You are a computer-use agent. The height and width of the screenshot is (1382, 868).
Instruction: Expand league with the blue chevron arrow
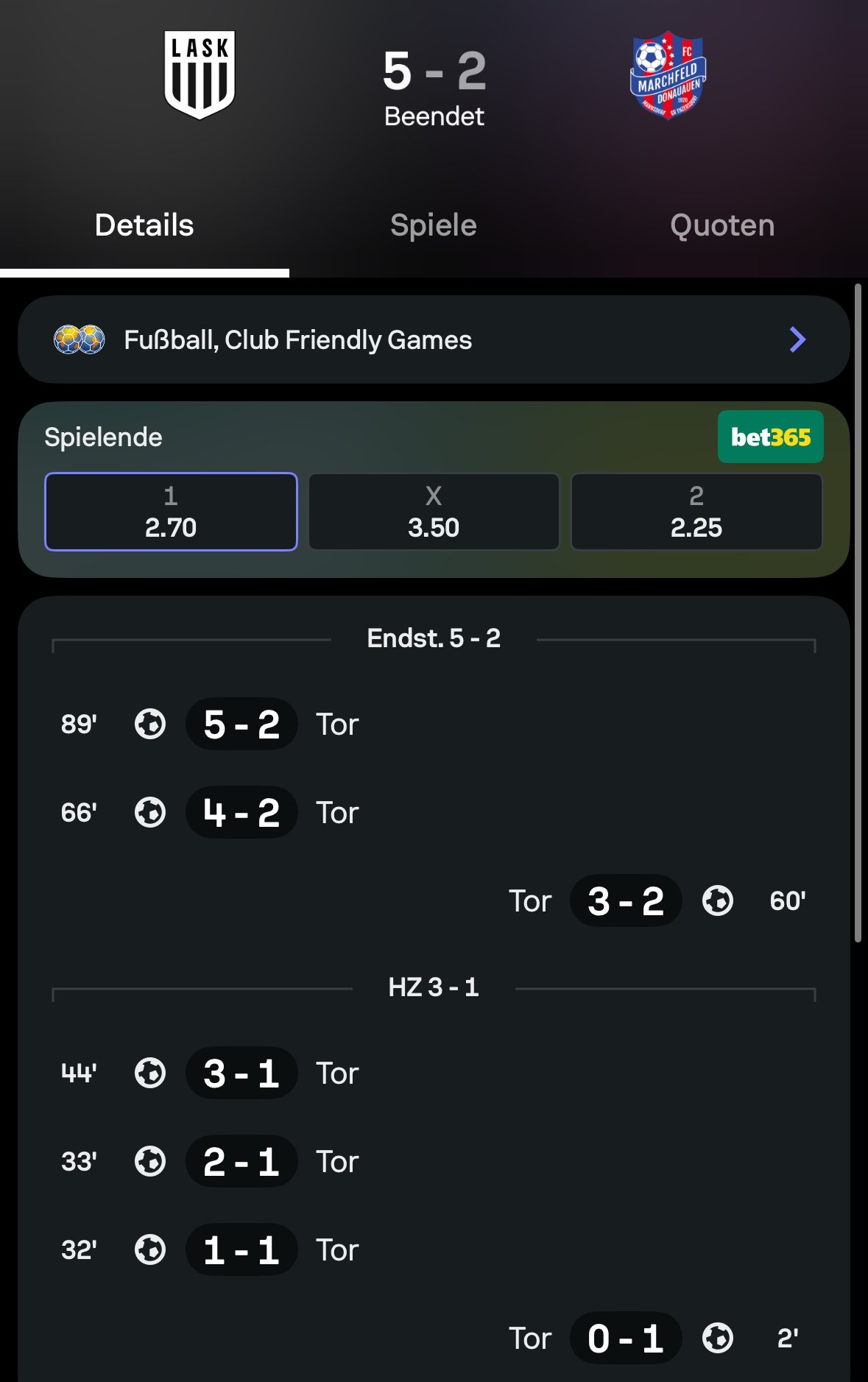tap(797, 339)
